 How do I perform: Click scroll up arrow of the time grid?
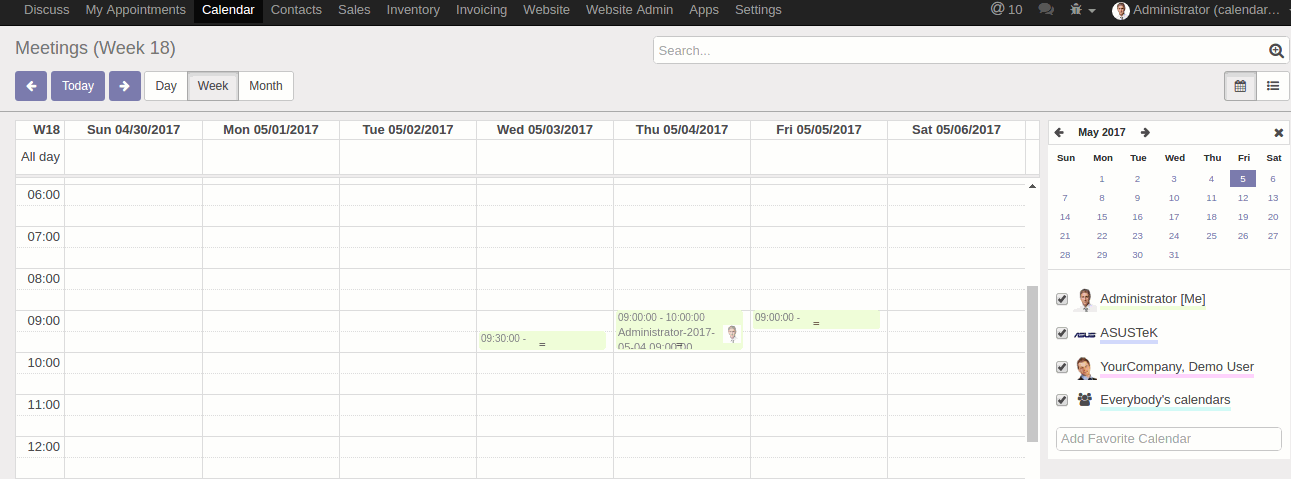pyautogui.click(x=1032, y=187)
